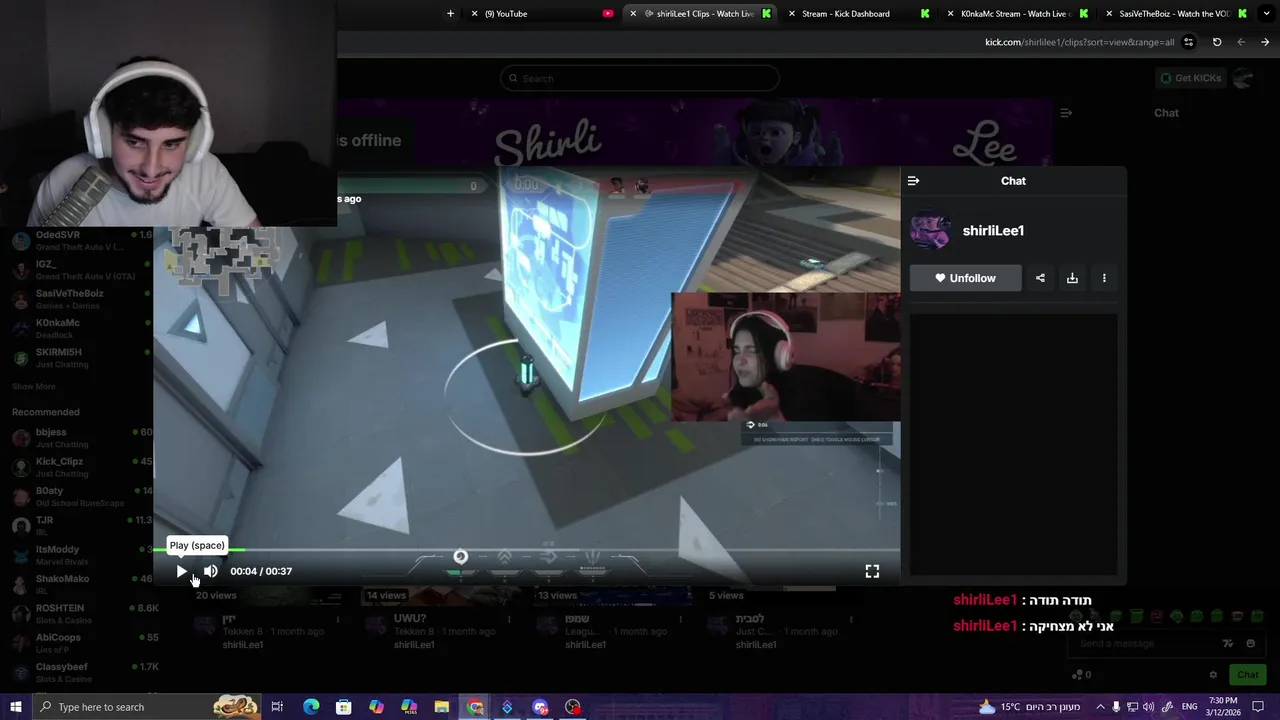
Task: Open the Windows Start menu
Action: click(15, 707)
